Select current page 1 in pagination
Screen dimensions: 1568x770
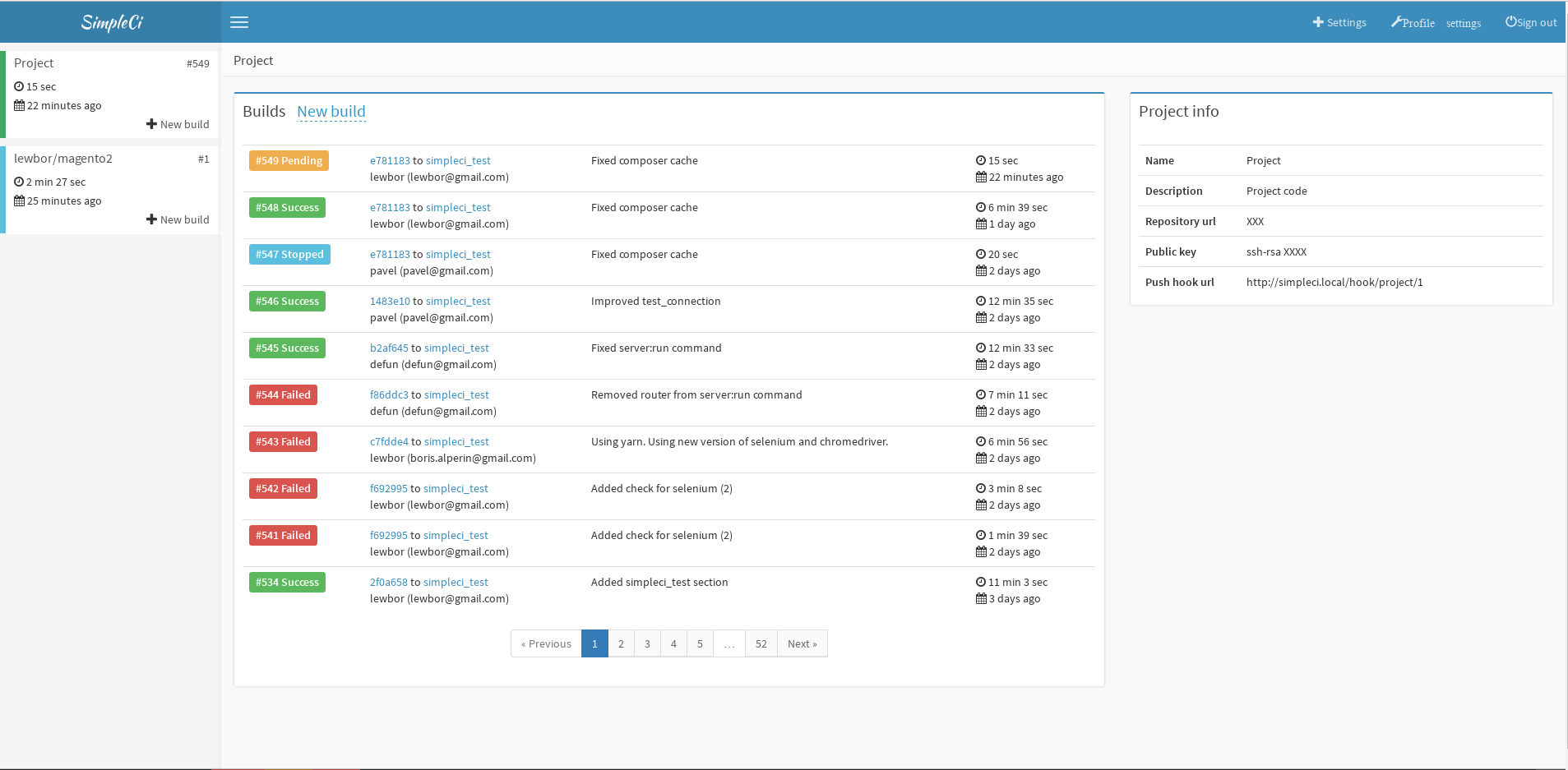coord(594,643)
